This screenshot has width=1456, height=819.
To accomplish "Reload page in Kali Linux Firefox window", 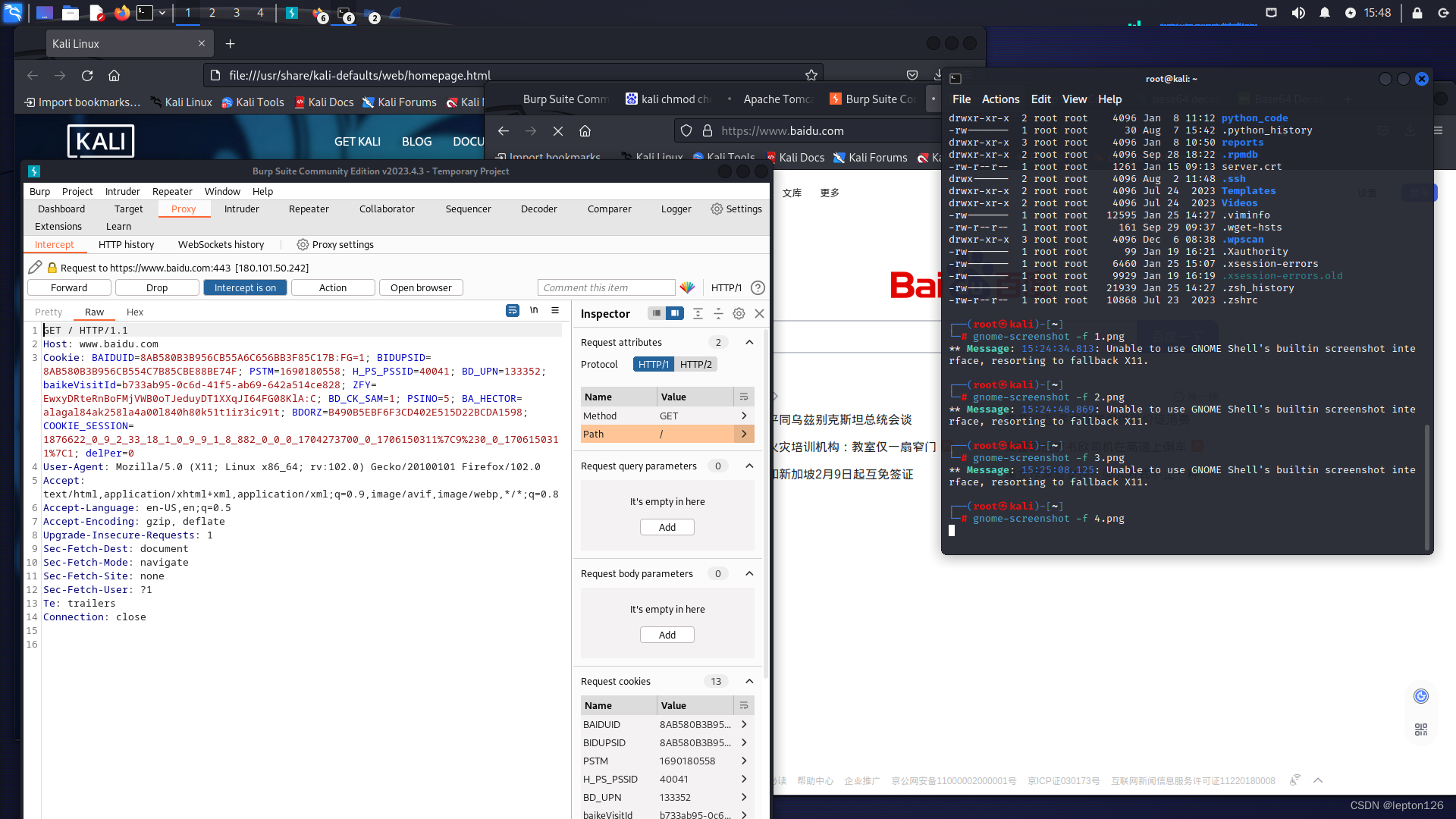I will coord(87,75).
